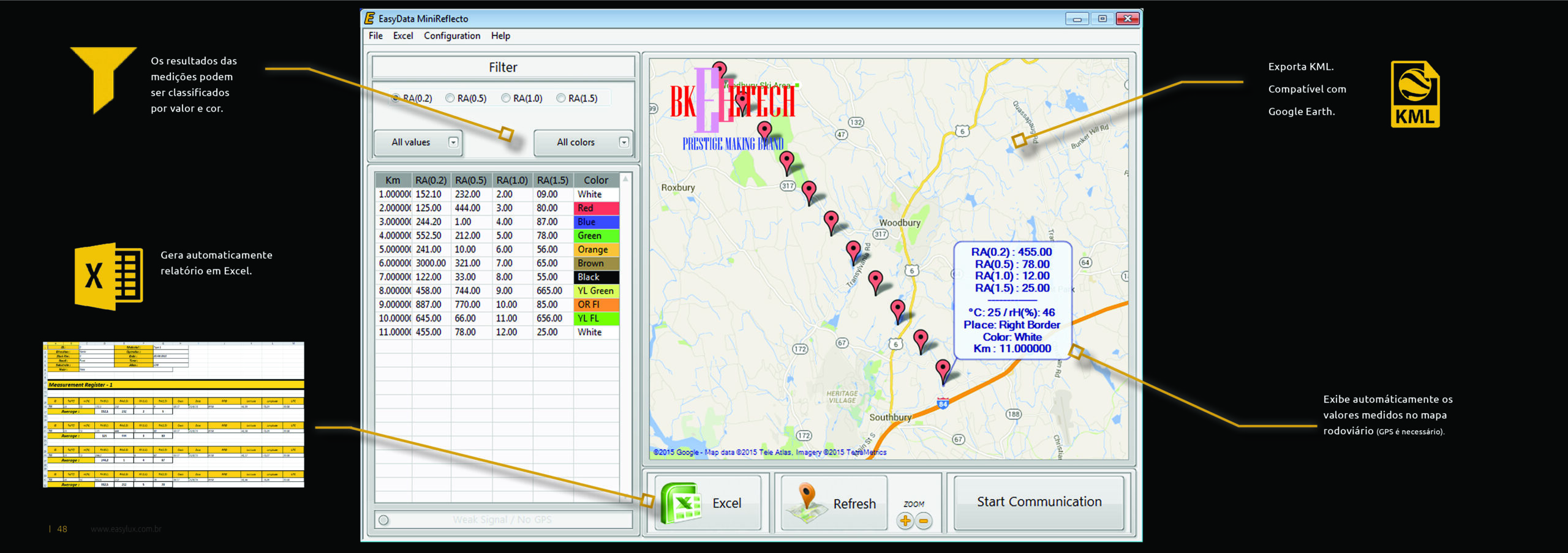Select the RA(0.5) radio button
Image resolution: width=1568 pixels, height=553 pixels.
450,98
